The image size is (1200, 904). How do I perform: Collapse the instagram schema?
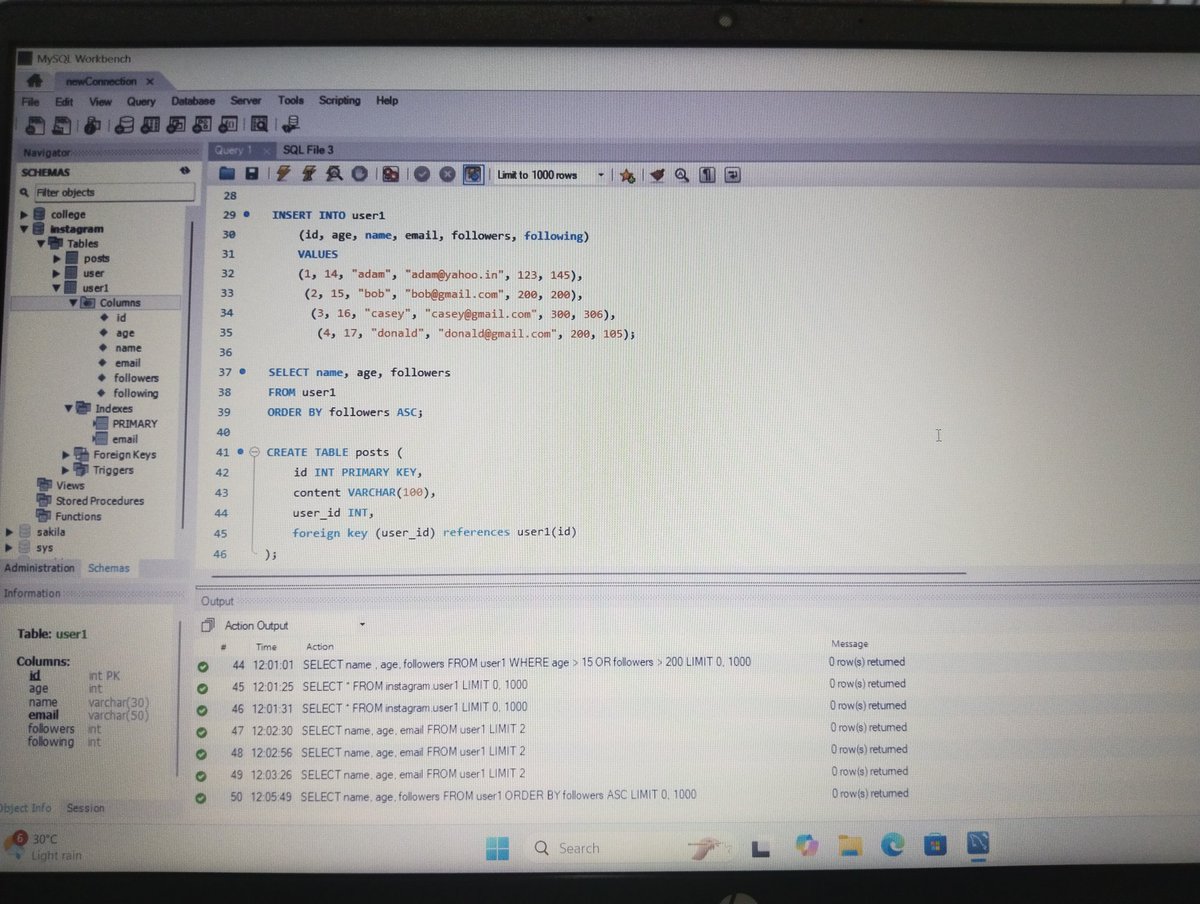24,229
